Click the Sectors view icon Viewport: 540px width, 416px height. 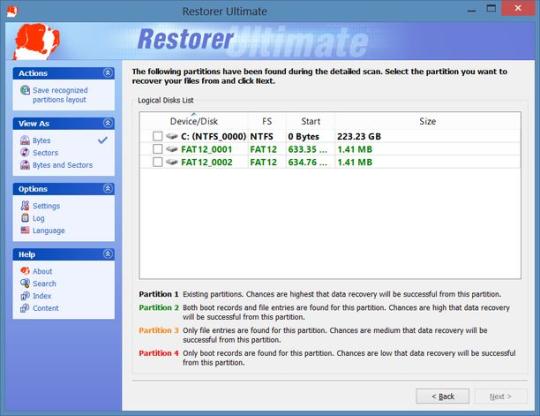pos(25,152)
